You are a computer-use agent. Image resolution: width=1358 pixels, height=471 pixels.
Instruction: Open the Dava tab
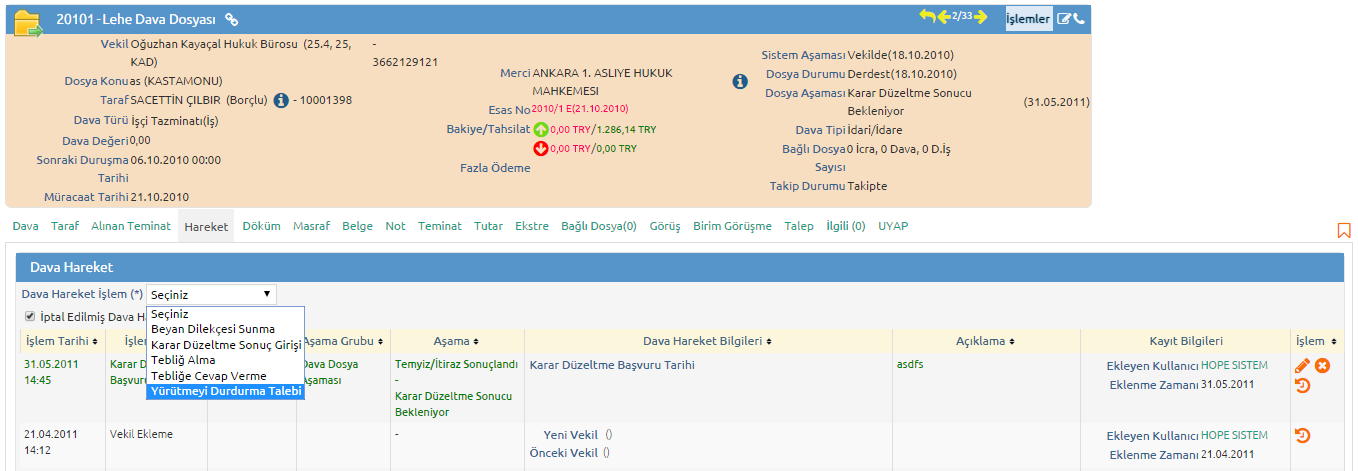(26, 226)
